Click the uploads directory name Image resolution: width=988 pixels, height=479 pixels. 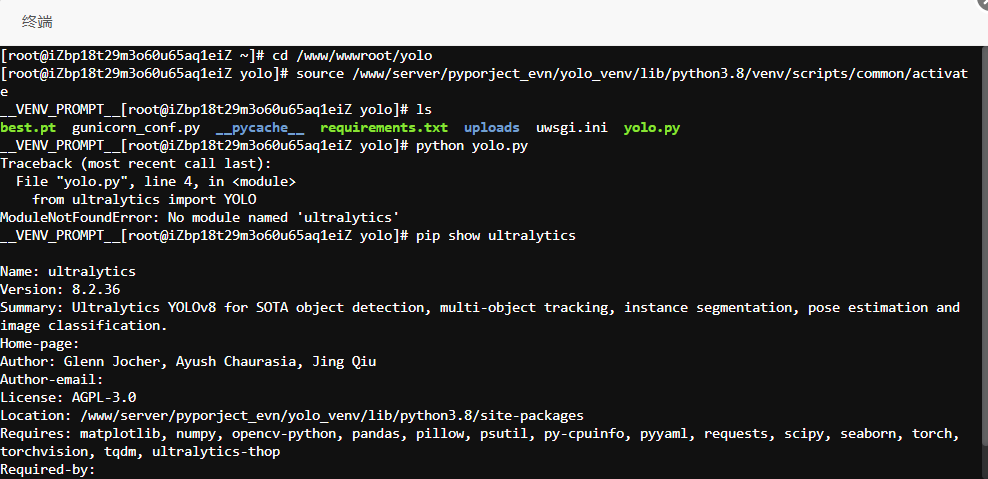[491, 128]
